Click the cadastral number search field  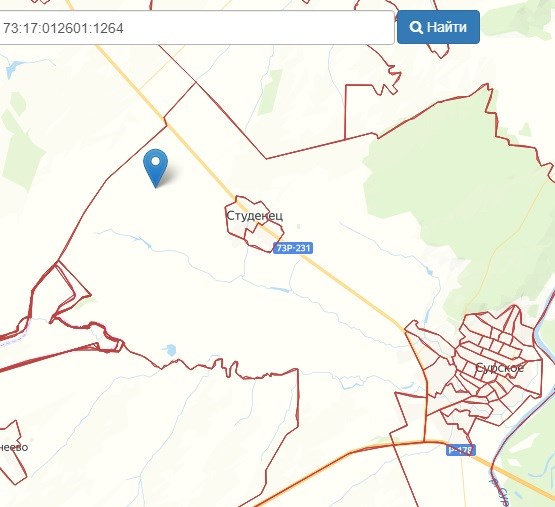(x=196, y=28)
